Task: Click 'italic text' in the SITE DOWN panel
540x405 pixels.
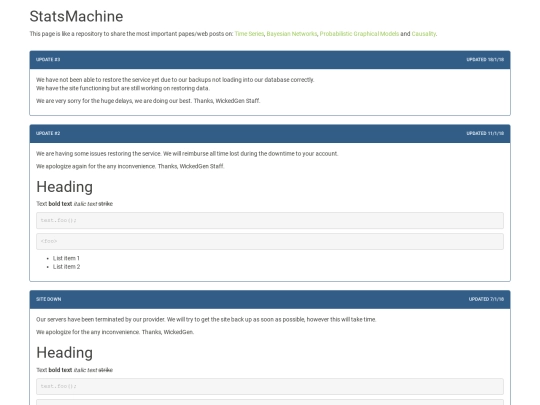Action: 85,370
